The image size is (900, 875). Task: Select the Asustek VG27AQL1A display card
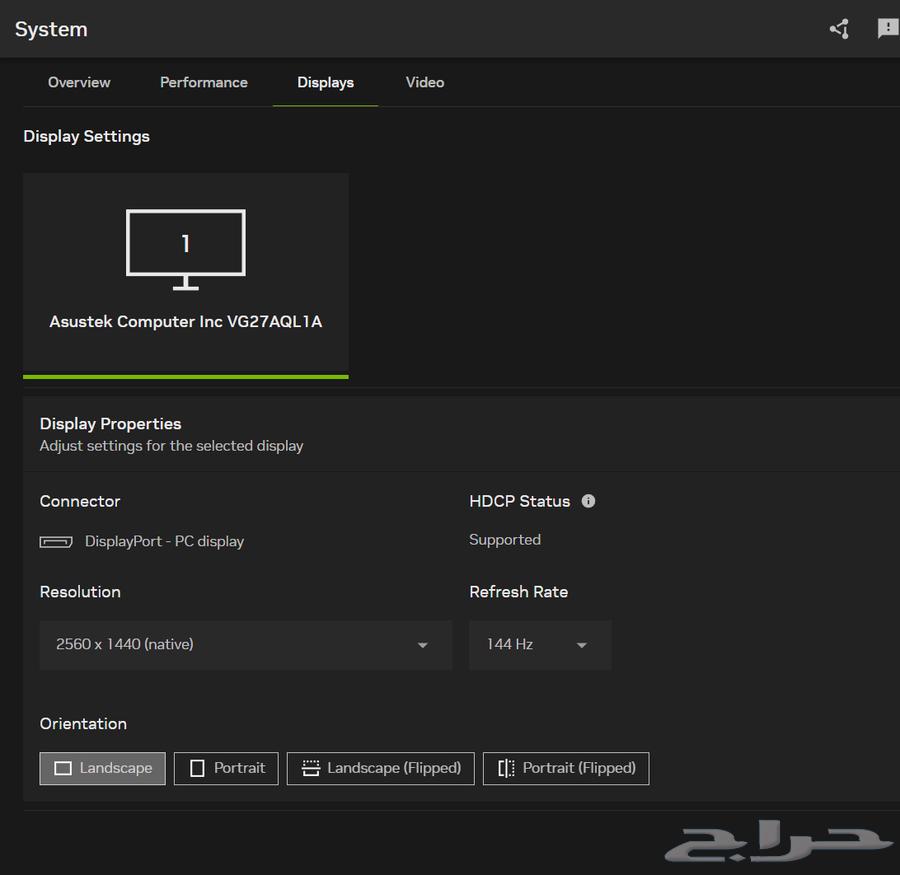tap(186, 276)
